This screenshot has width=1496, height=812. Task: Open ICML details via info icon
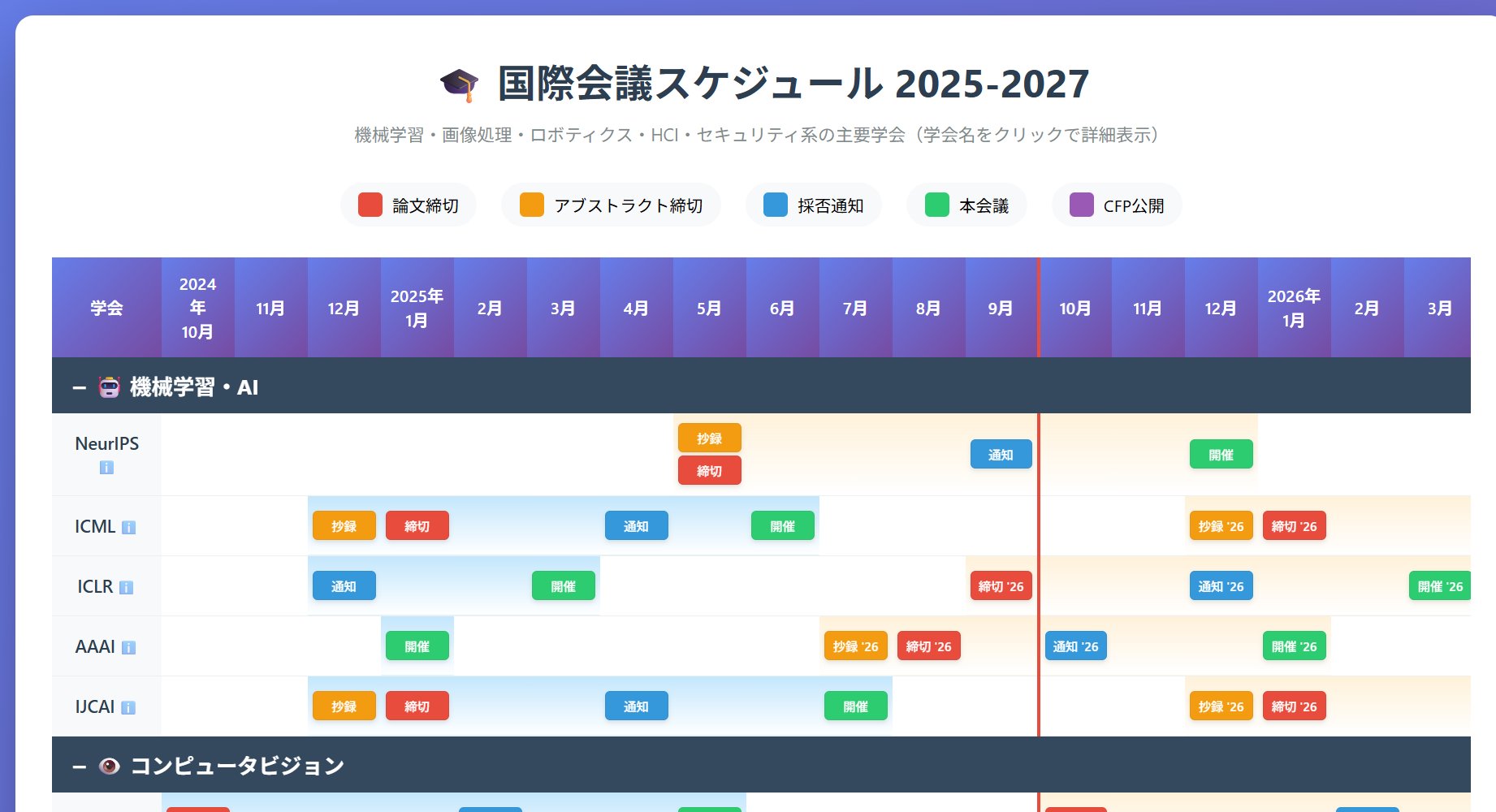click(128, 528)
